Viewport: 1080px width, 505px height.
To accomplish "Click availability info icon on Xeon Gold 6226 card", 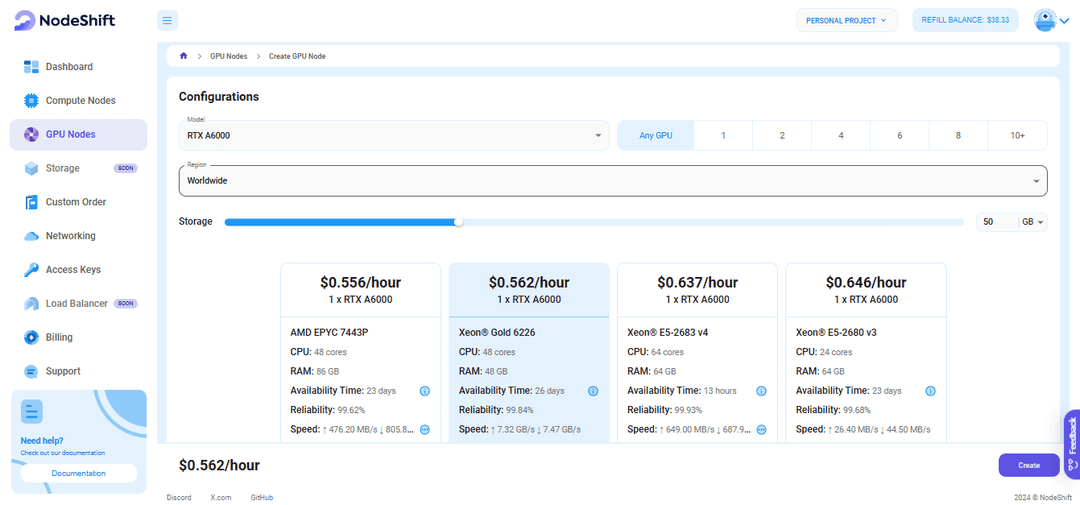I will click(593, 391).
